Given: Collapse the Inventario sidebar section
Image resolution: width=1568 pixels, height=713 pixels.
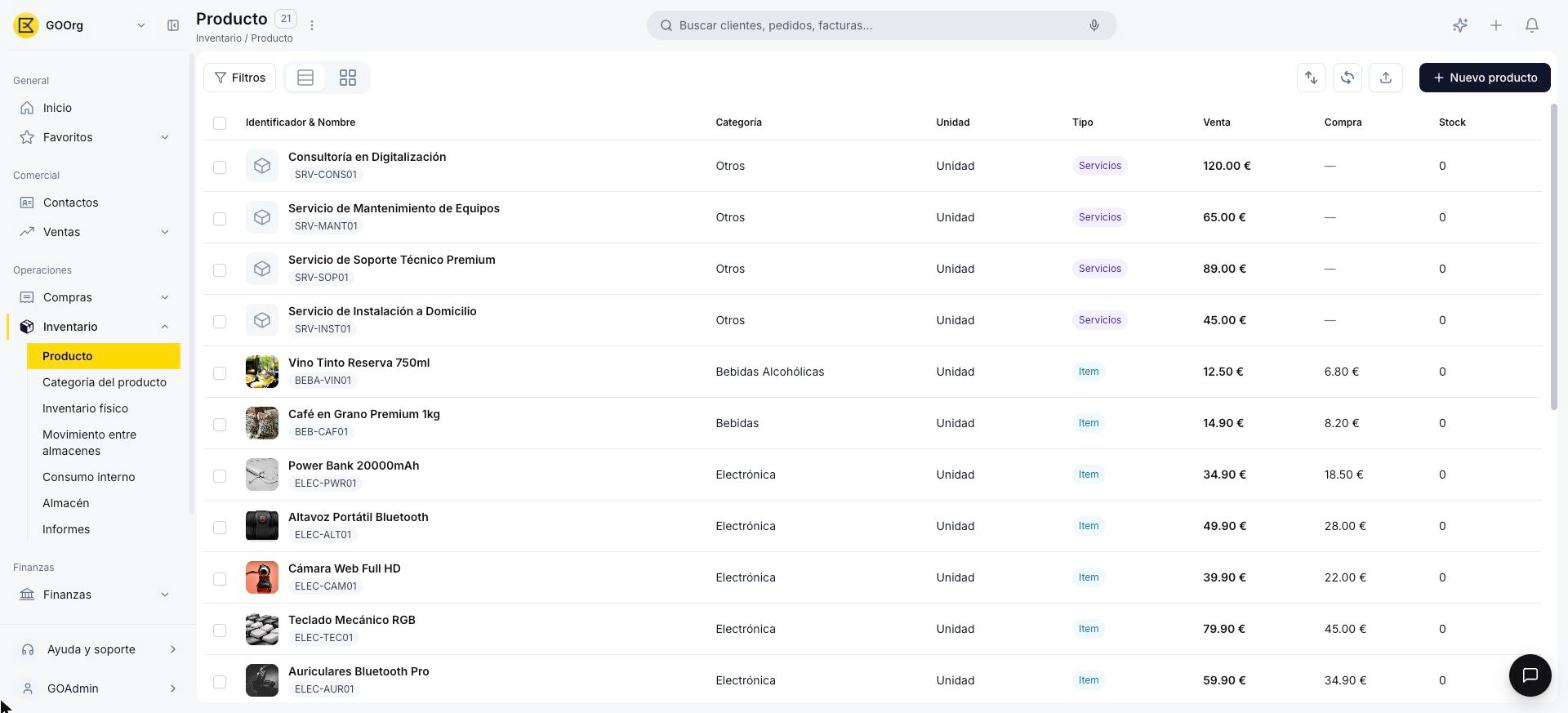Looking at the screenshot, I should click(93, 327).
